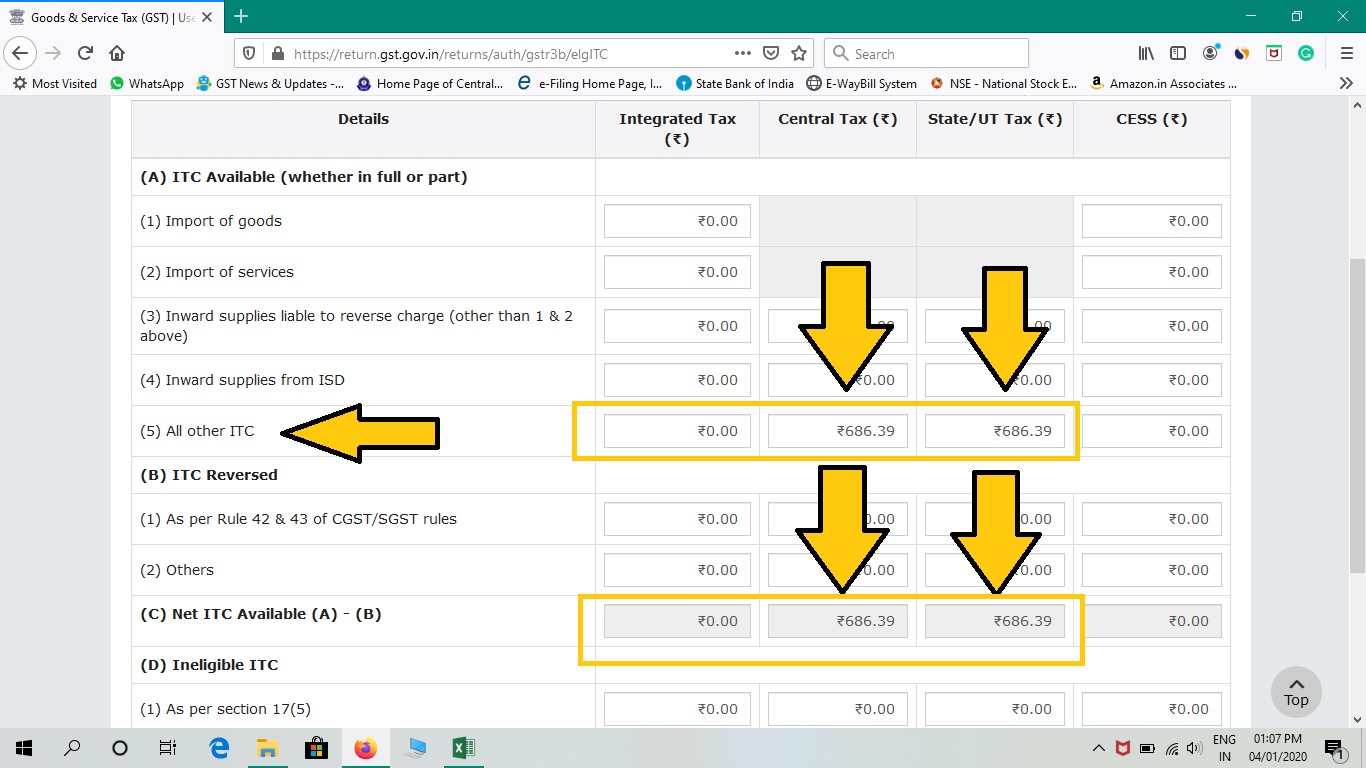
Task: Toggle the Firefox sidebar icon
Action: [1178, 52]
